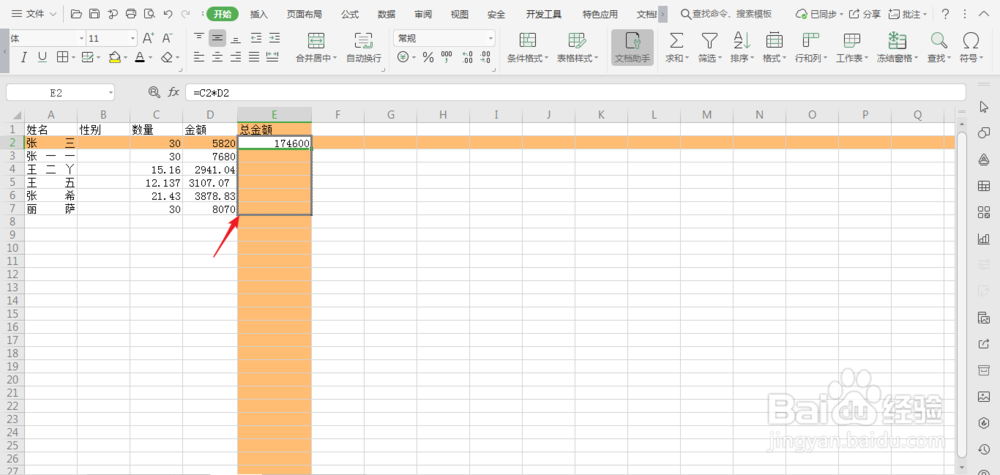This screenshot has width=1000, height=475.
Task: Click 筛选 filter funnel icon
Action: tap(709, 41)
